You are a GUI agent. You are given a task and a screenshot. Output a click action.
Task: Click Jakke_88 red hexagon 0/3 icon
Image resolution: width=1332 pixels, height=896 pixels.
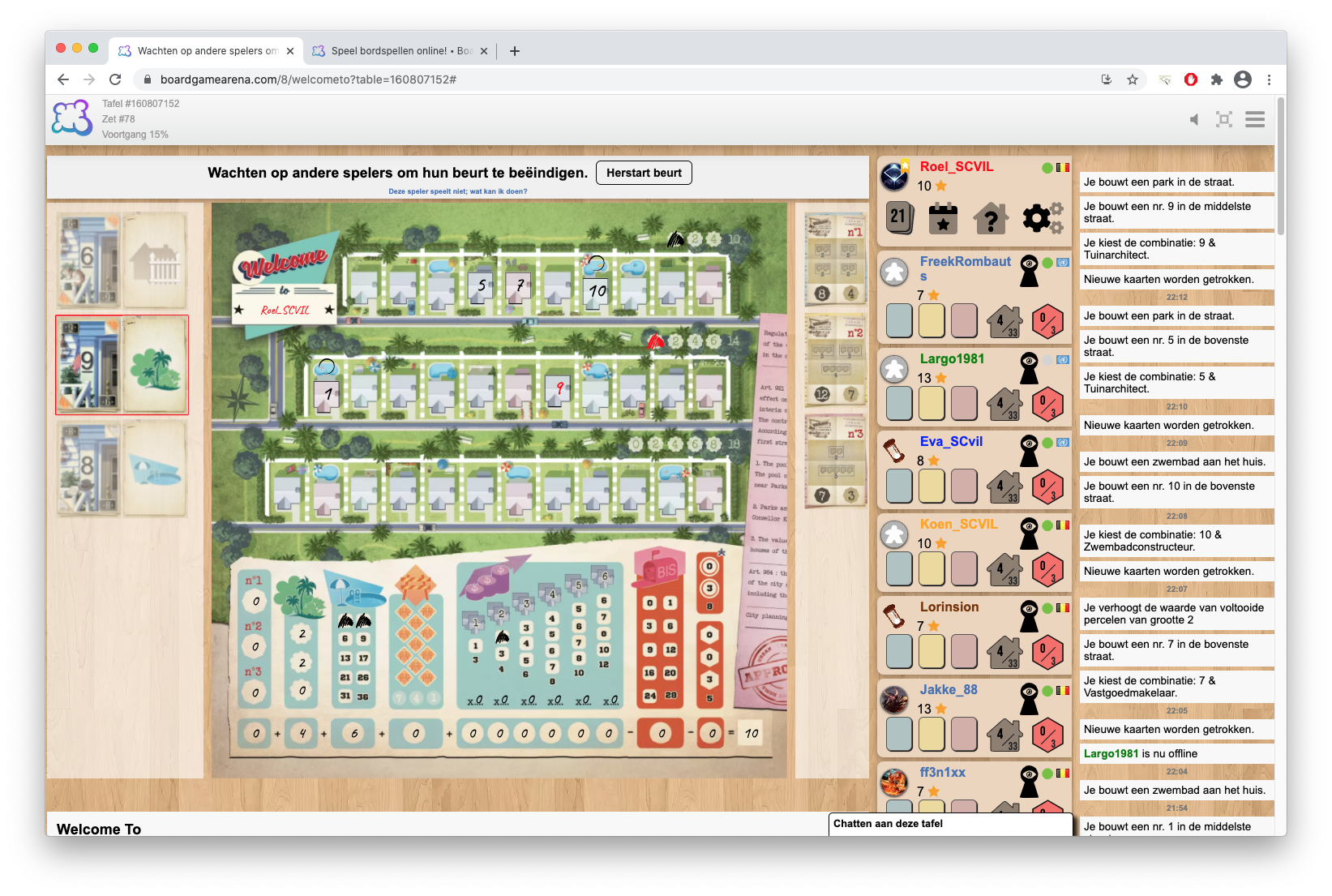point(1047,735)
